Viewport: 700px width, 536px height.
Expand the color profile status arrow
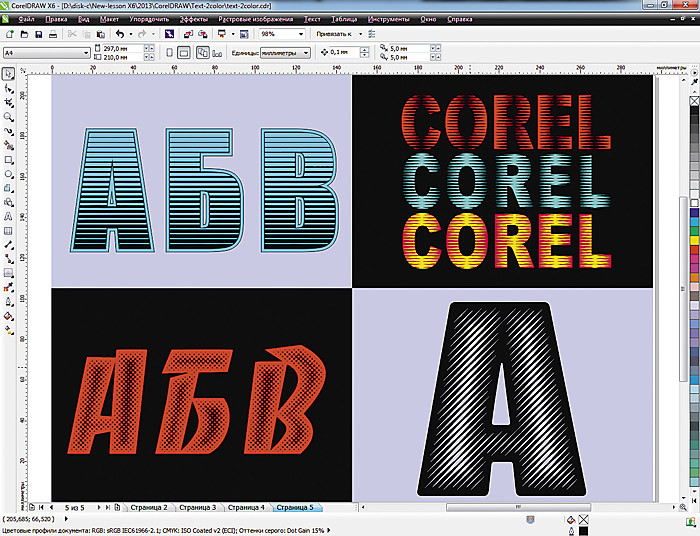pyautogui.click(x=329, y=530)
